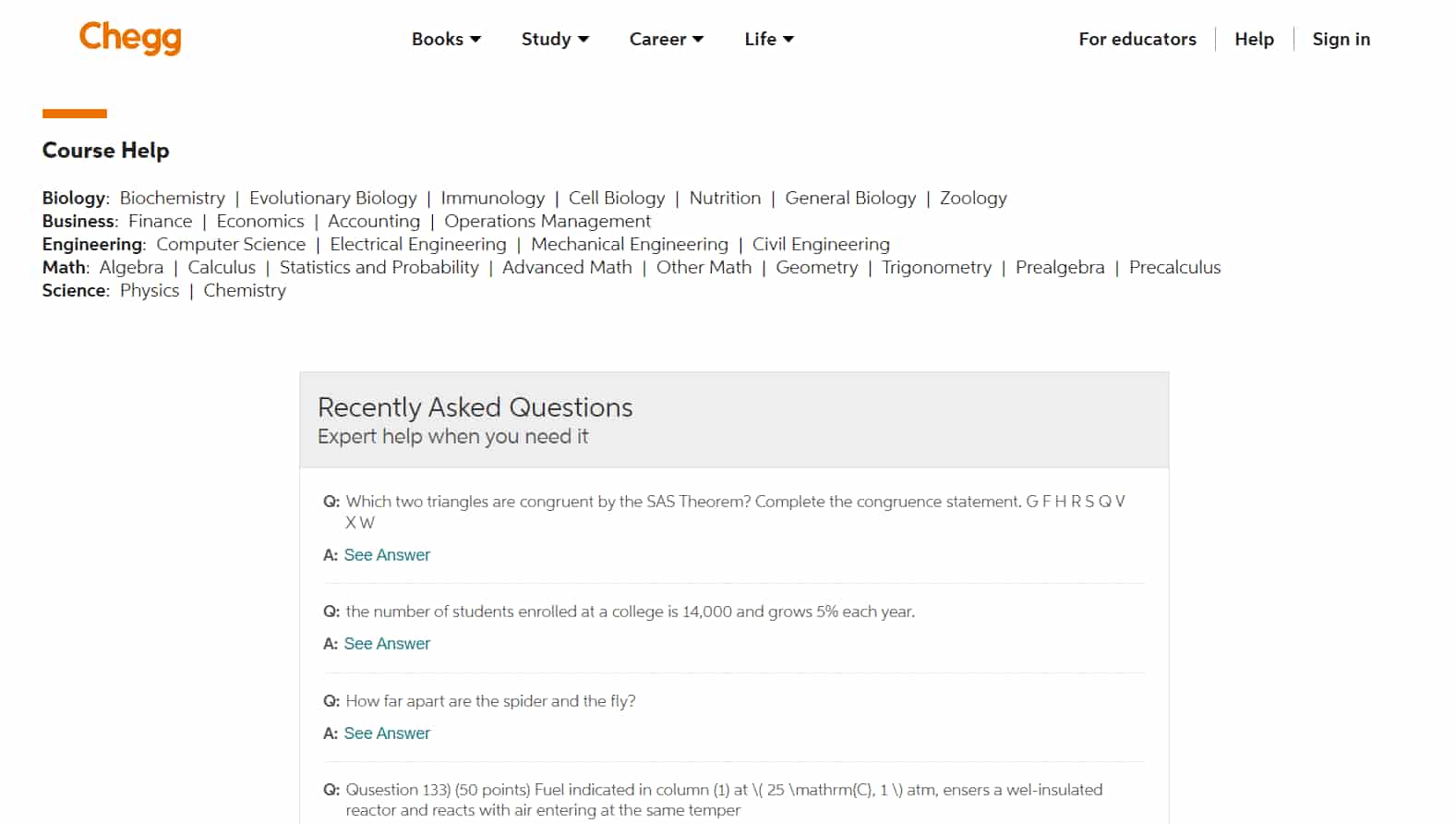
Task: Go to Computer Science help
Action: pos(231,244)
